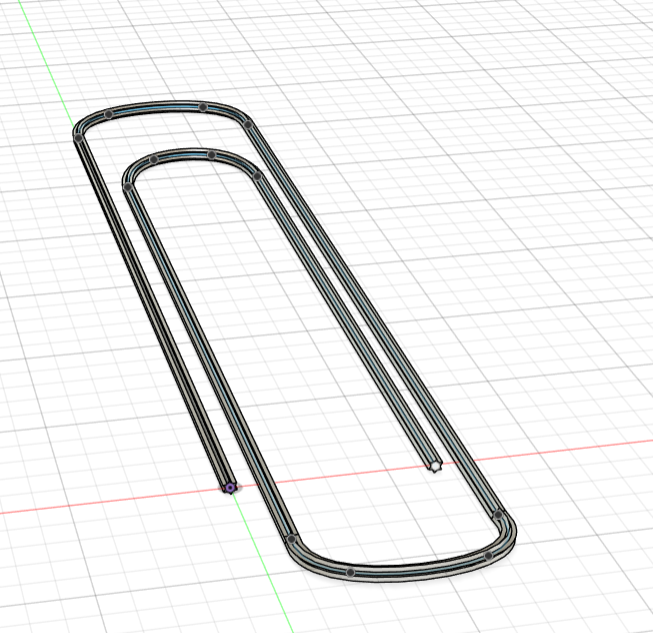Click the topmost sketch point on outer arc

(x=203, y=106)
